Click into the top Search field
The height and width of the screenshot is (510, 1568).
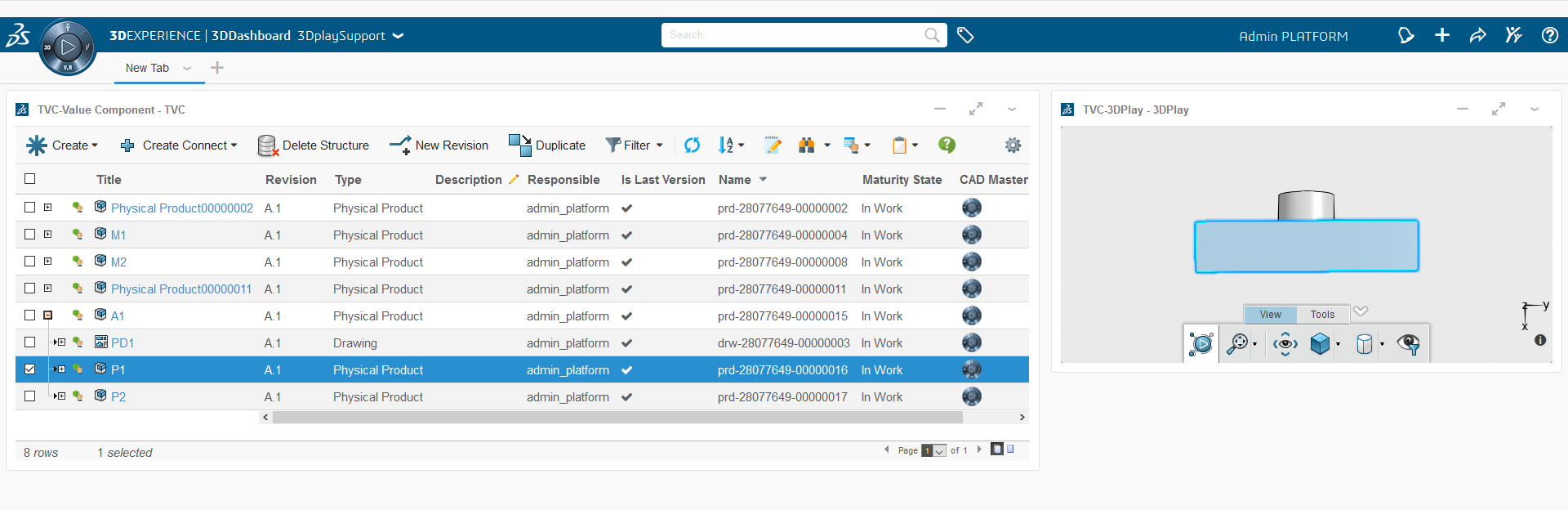coord(792,35)
